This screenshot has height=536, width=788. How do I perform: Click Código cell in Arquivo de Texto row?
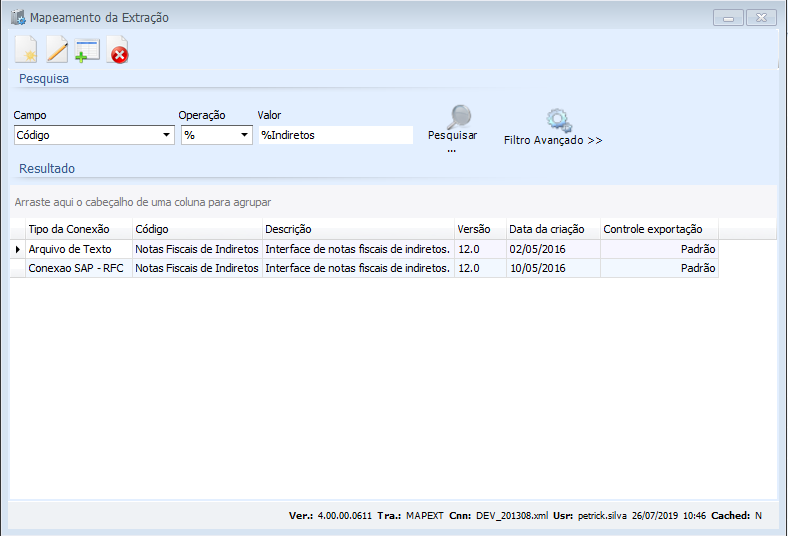point(197,249)
